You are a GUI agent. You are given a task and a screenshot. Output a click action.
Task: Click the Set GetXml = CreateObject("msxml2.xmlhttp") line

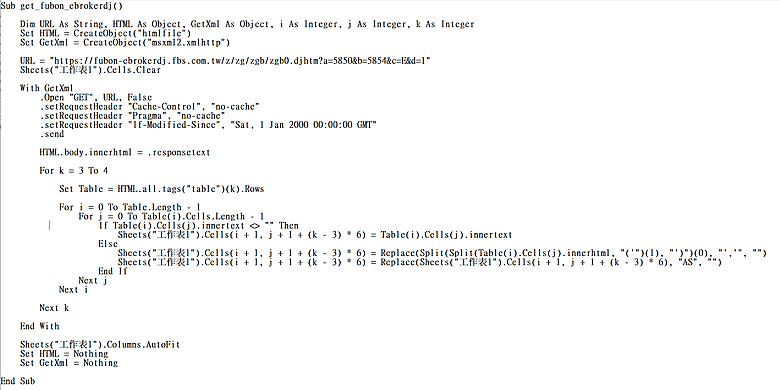point(124,42)
